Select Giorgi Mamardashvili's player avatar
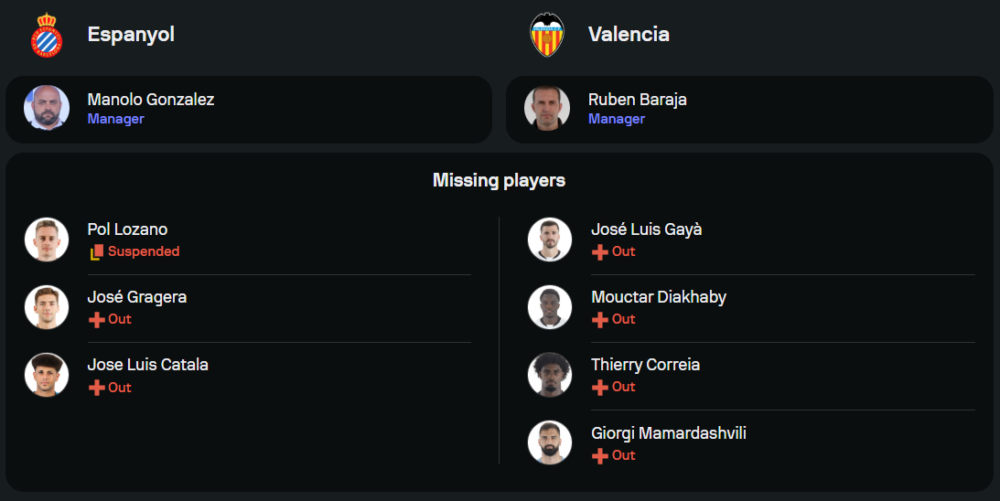 pos(550,442)
